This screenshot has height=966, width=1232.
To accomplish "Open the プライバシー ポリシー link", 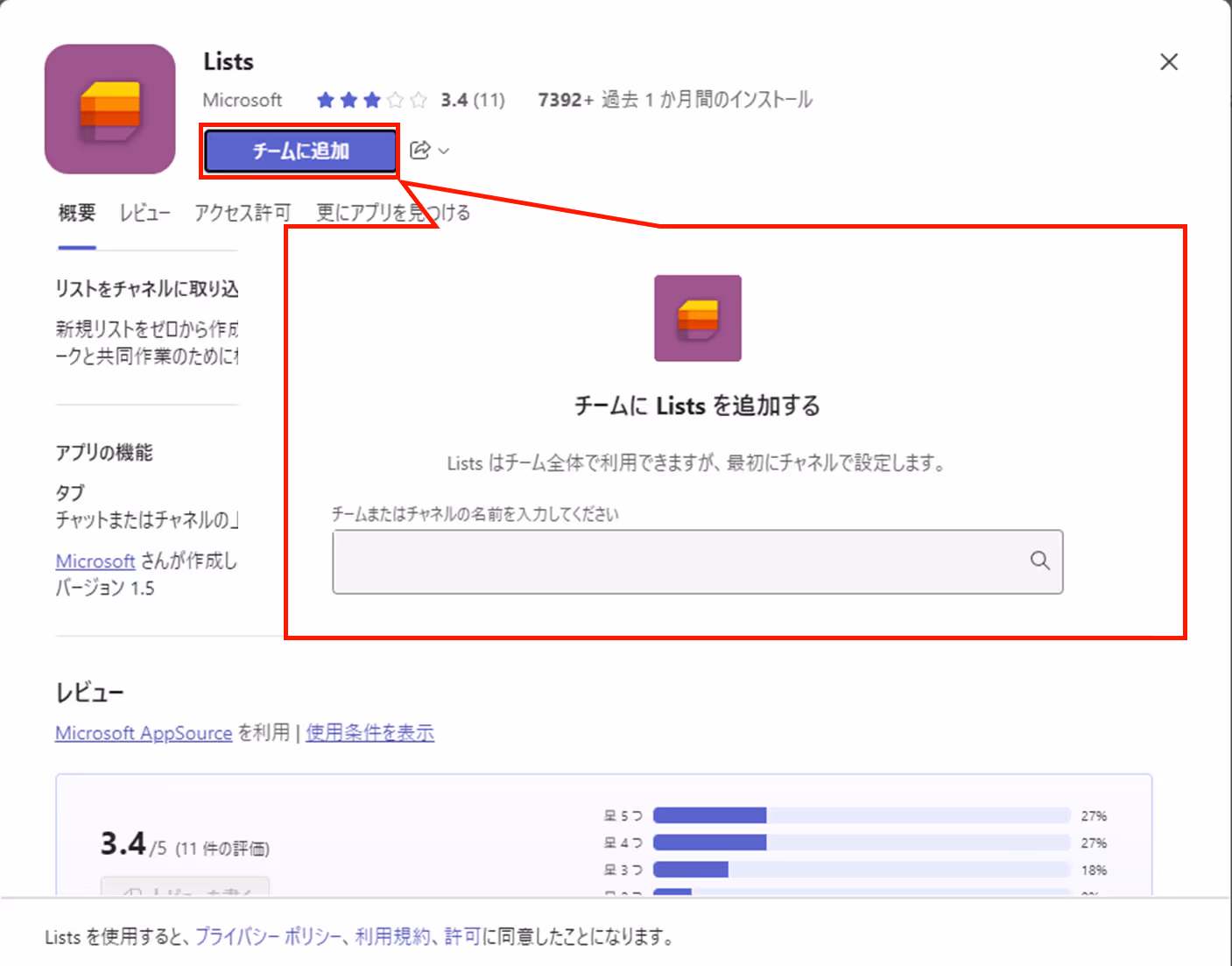I will tap(268, 936).
